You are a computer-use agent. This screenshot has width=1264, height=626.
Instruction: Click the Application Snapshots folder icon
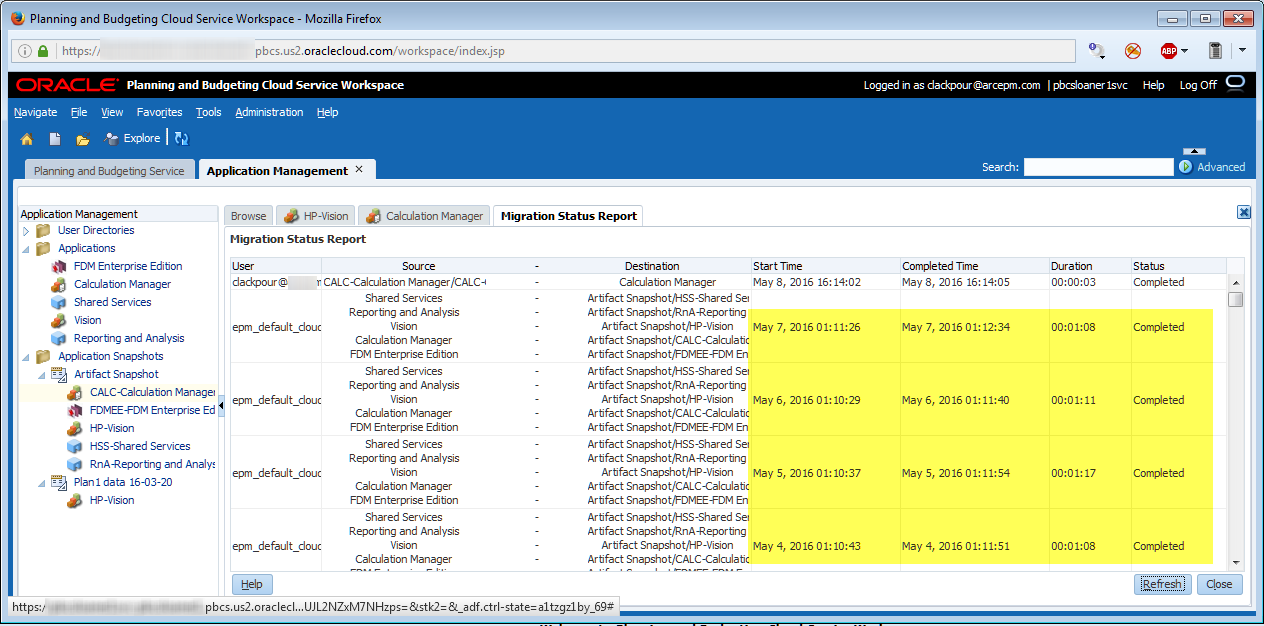pyautogui.click(x=43, y=357)
